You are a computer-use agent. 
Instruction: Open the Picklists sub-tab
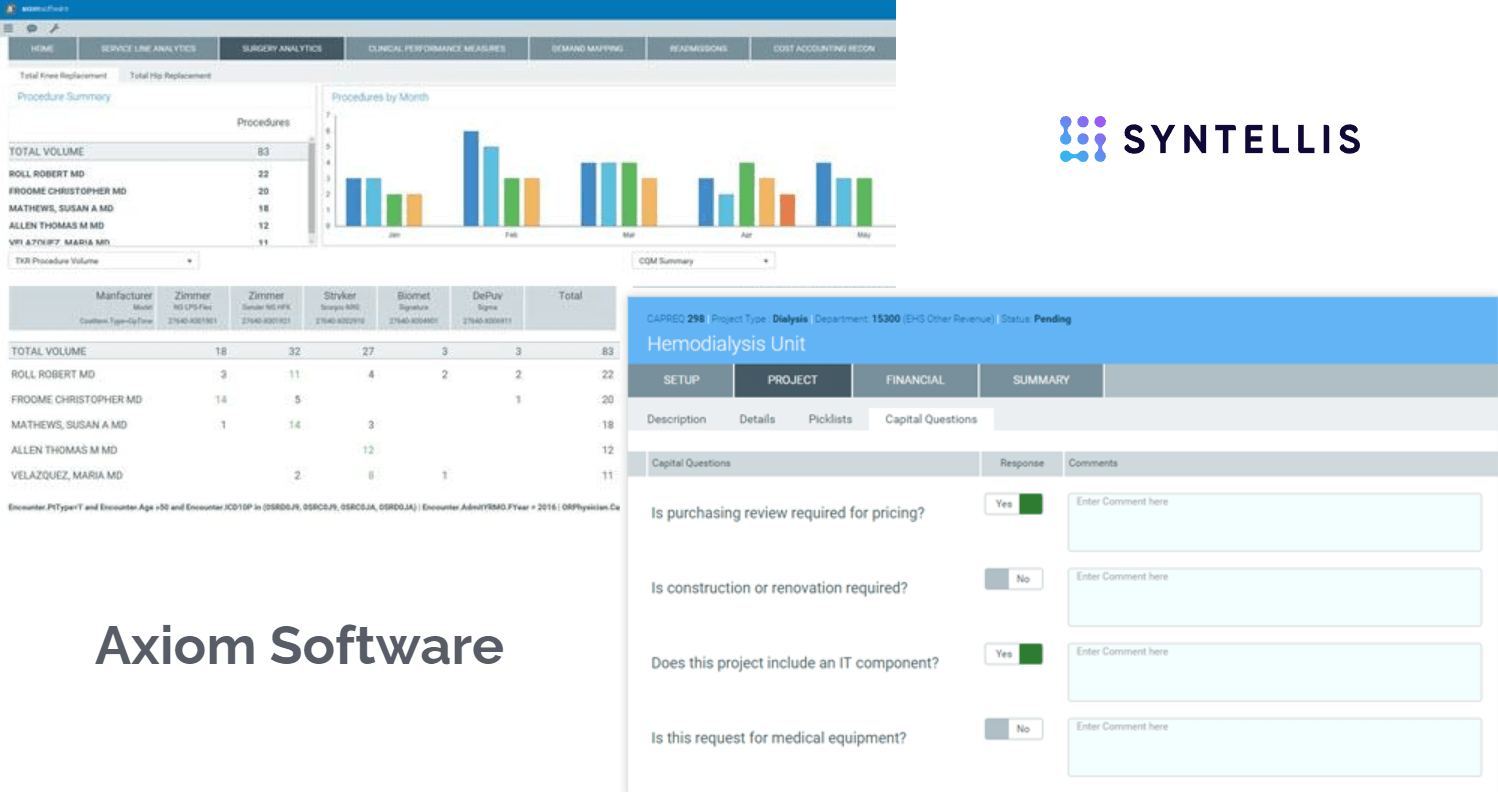click(830, 418)
